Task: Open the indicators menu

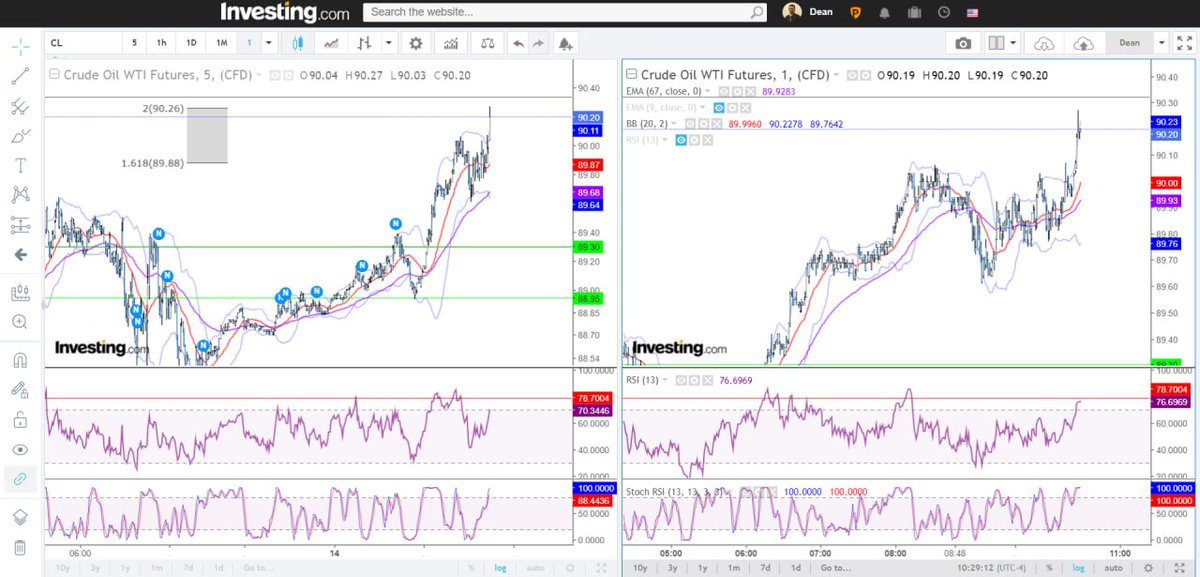Action: (452, 44)
